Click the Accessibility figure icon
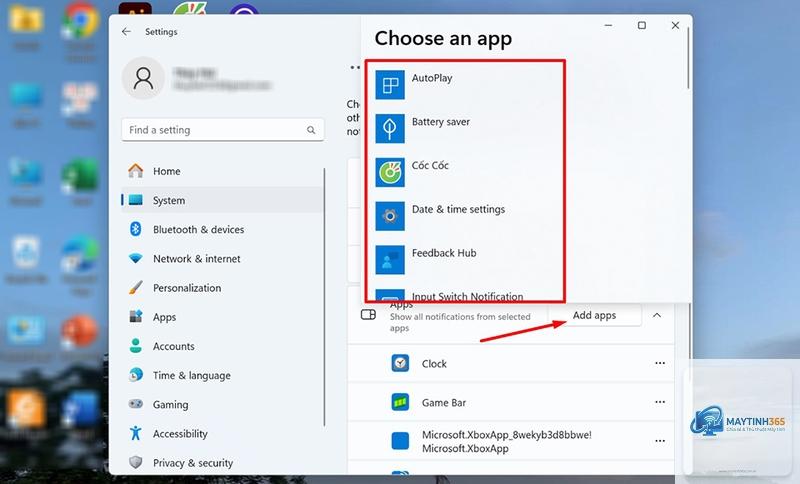Screen dimensions: 800x484 click(136, 433)
